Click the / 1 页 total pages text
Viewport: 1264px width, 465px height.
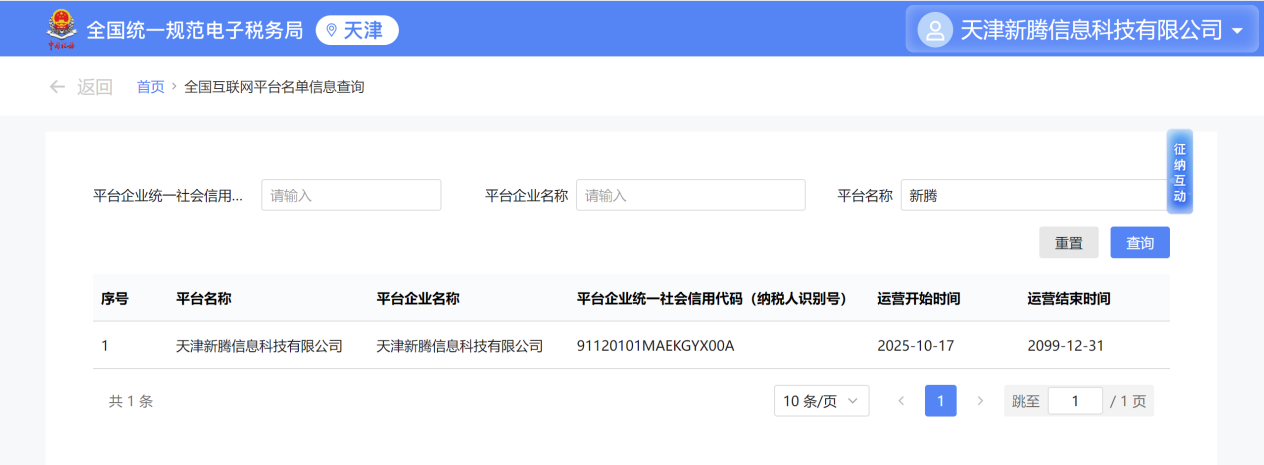[1128, 401]
